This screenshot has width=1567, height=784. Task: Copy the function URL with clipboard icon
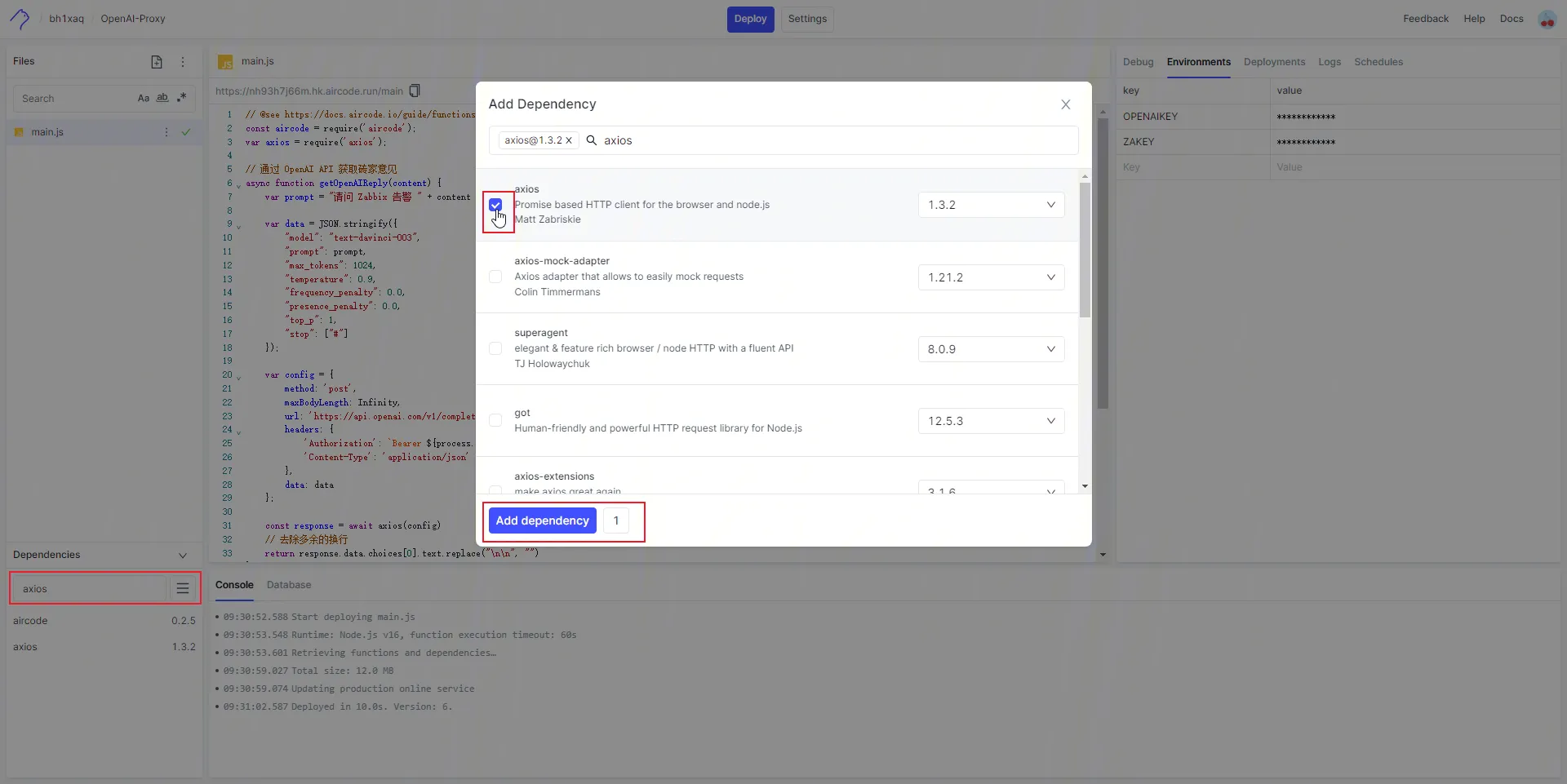pos(415,91)
